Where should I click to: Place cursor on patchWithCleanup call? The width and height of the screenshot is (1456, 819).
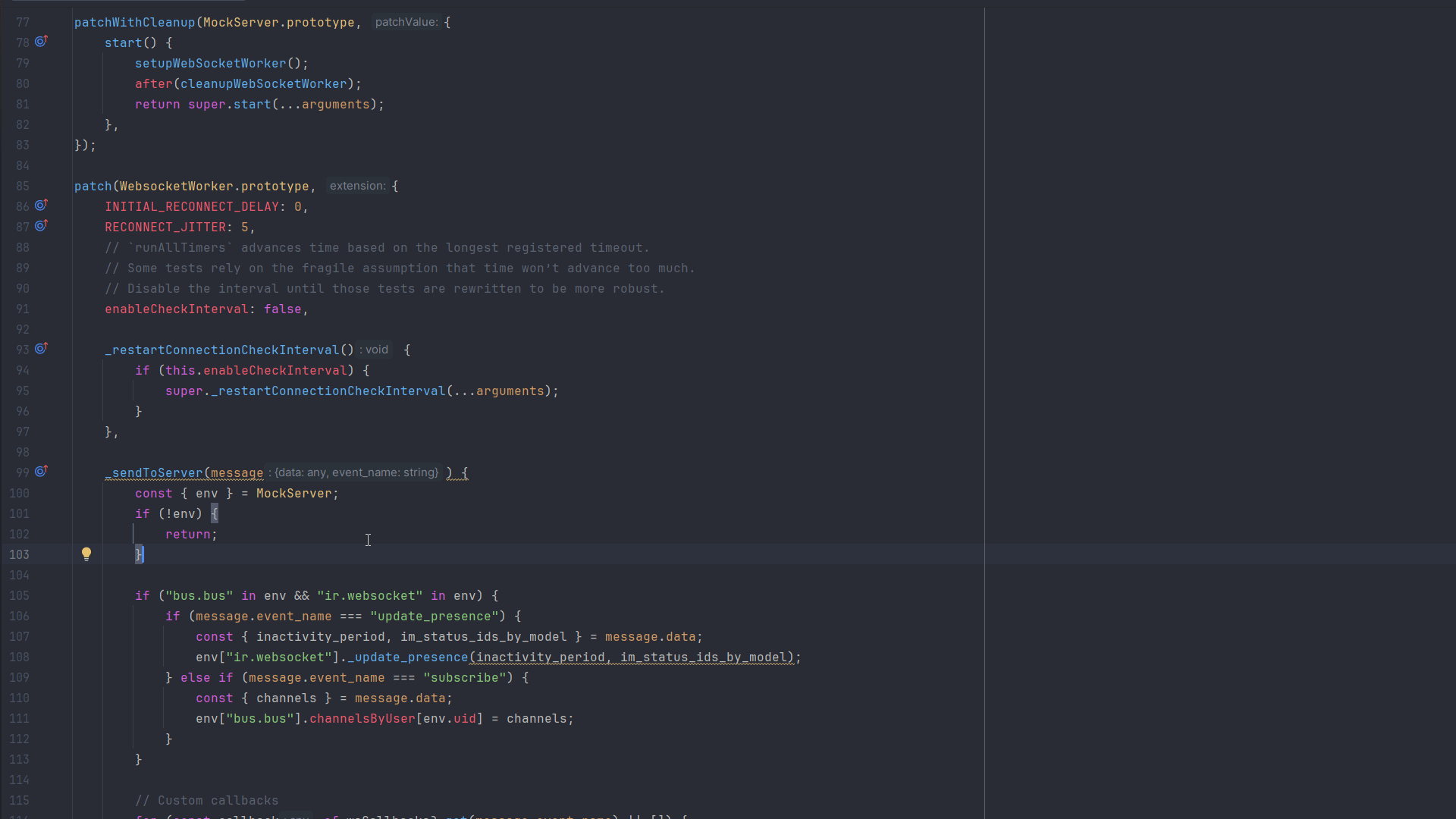(x=135, y=23)
